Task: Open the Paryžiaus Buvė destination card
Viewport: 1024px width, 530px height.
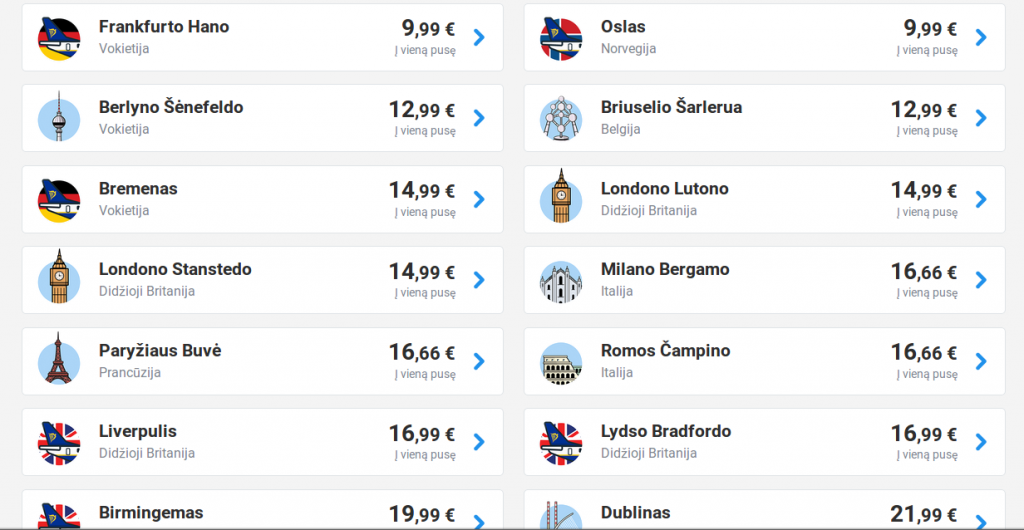Action: 263,361
